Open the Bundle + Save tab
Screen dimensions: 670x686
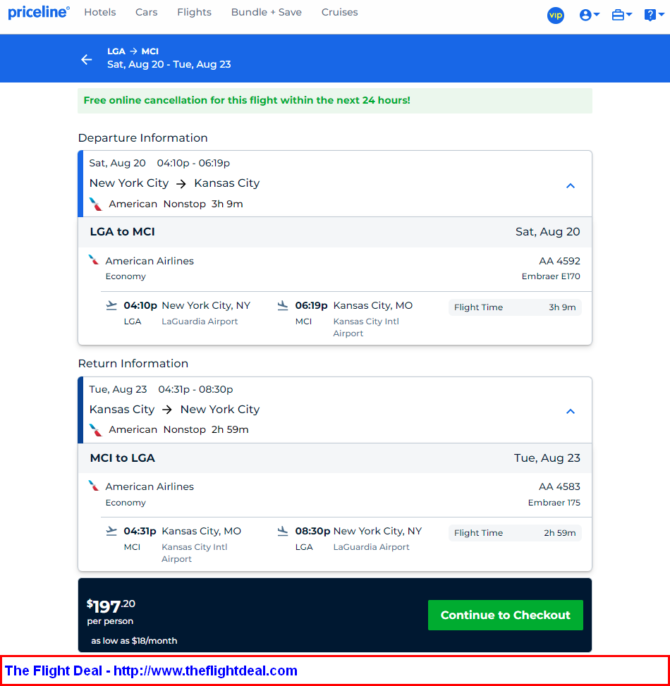point(266,12)
